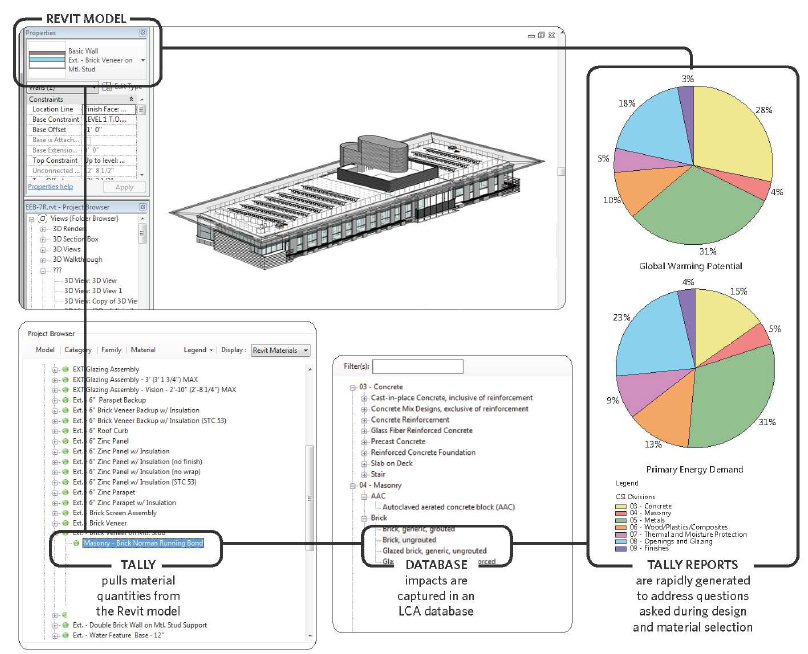Expand the 3D Section Box tree node
The height and width of the screenshot is (654, 808).
pyautogui.click(x=43, y=239)
